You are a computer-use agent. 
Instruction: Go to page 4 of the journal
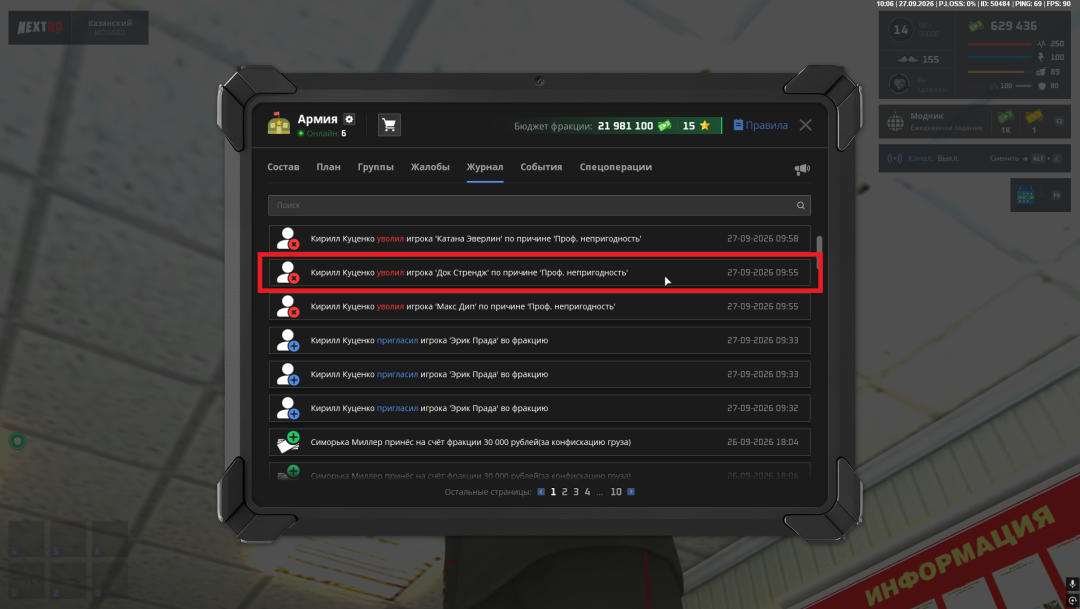(x=588, y=492)
